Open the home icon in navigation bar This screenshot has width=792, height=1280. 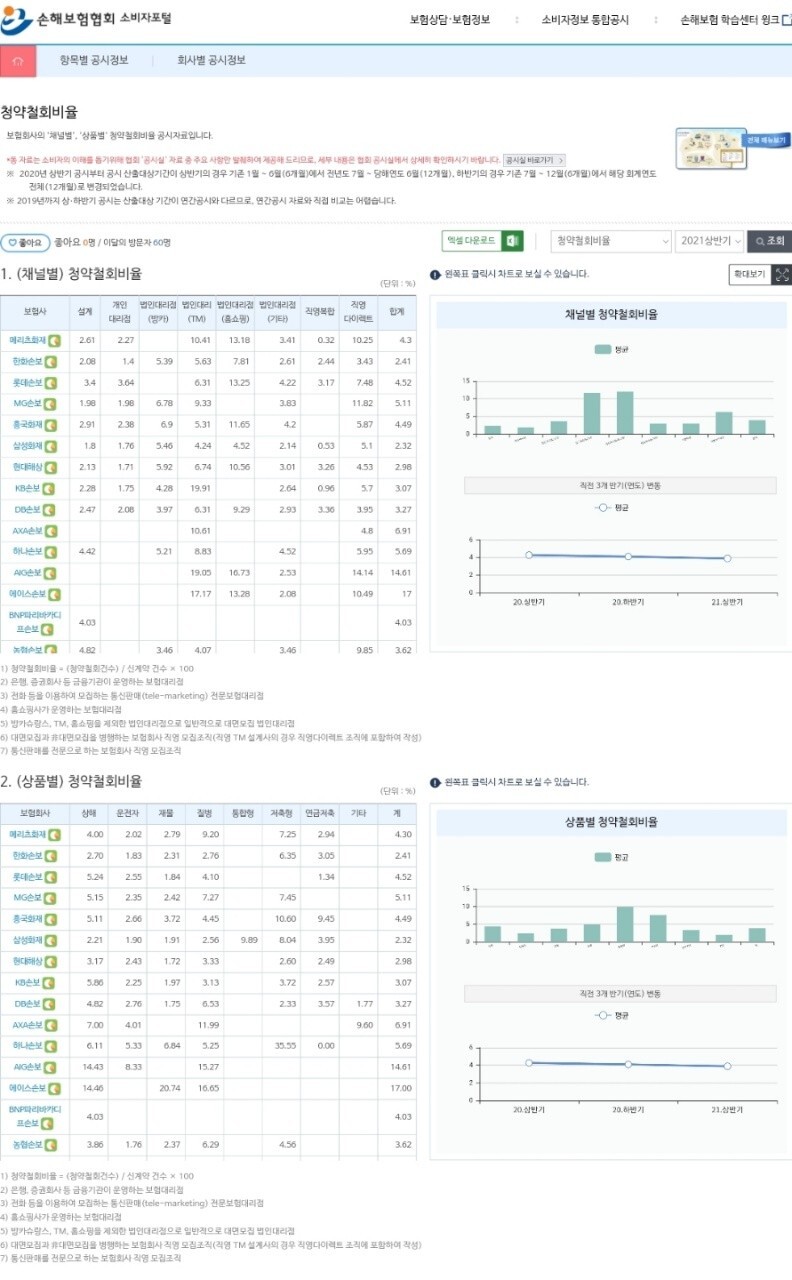pos(18,60)
